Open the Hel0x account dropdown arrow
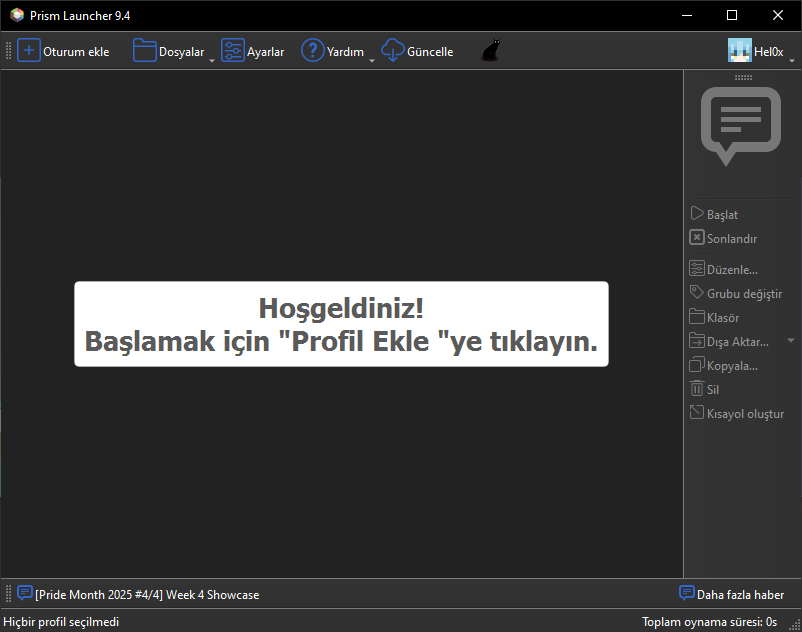 tap(792, 60)
